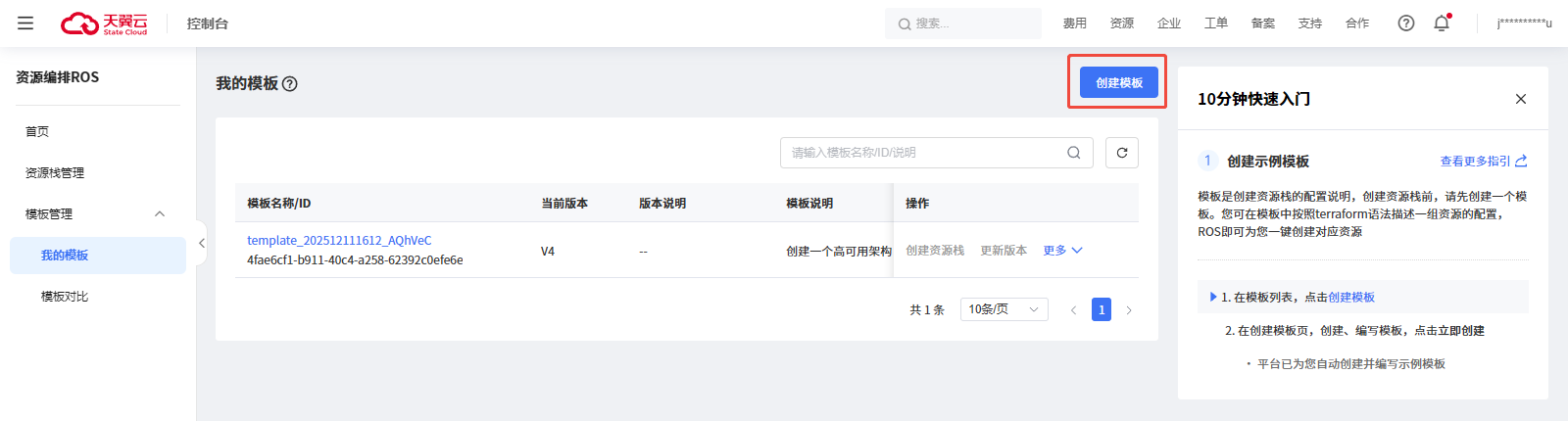Open the 更多 dropdown in template row
Screen dimensions: 1568x421
click(x=1062, y=251)
